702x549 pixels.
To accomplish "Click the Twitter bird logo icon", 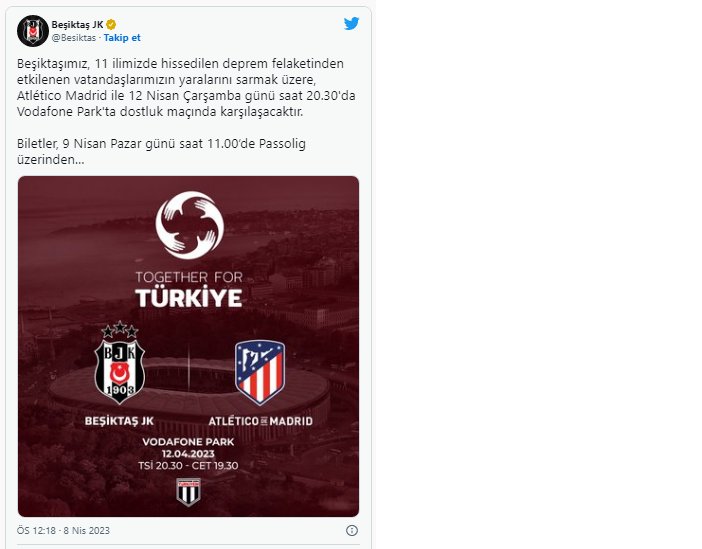I will coord(351,23).
